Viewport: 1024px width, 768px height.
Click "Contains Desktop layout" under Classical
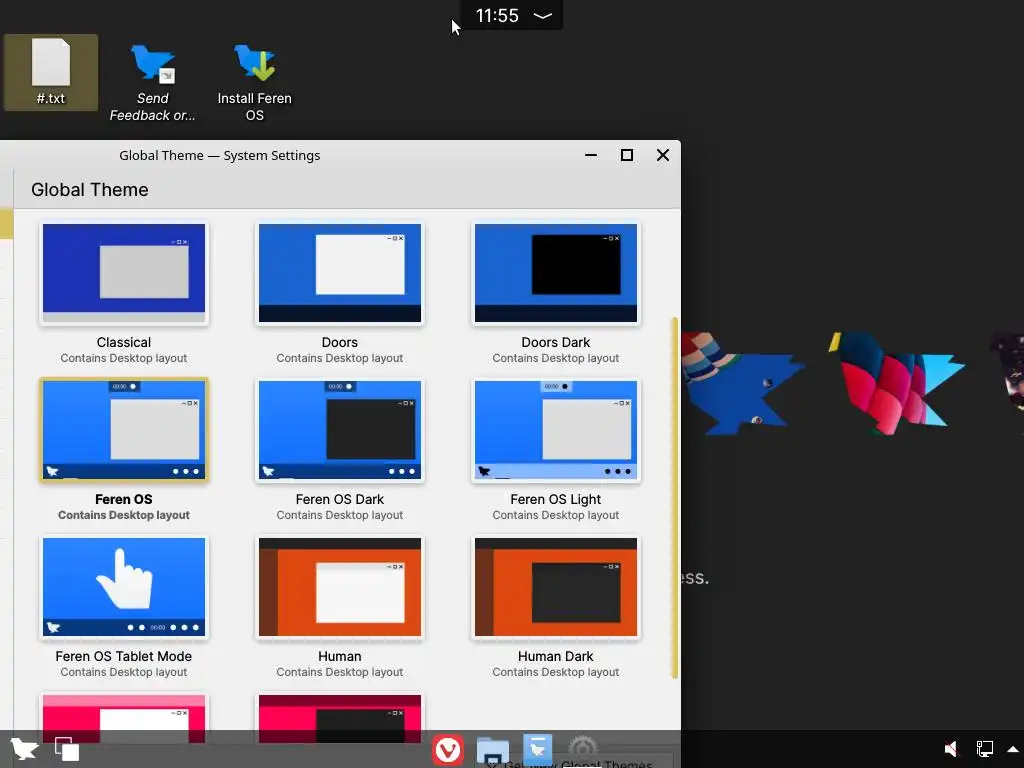(x=123, y=358)
